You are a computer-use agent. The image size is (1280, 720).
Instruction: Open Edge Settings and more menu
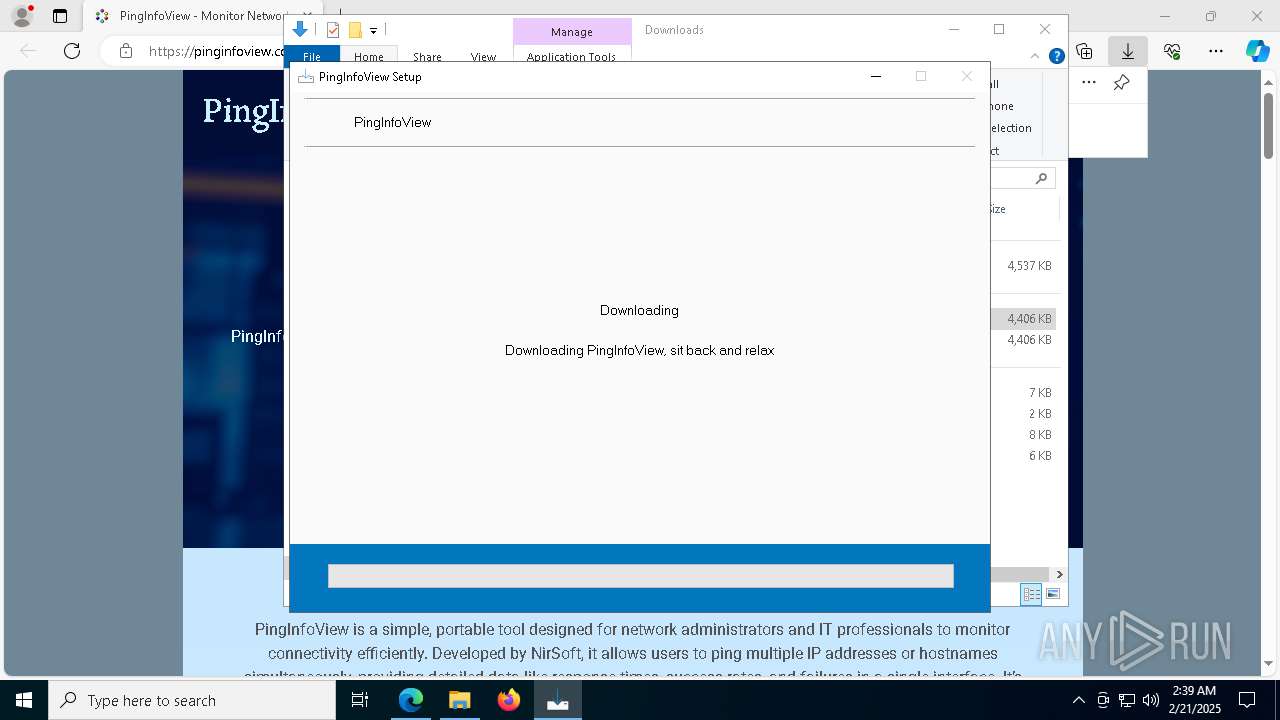point(1216,51)
